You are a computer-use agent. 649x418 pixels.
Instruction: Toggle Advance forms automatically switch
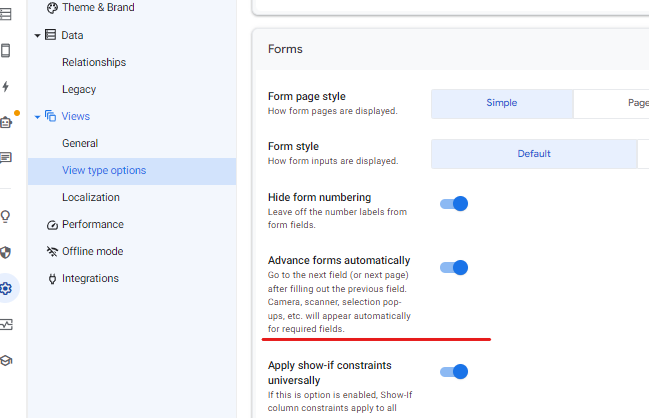(x=454, y=267)
